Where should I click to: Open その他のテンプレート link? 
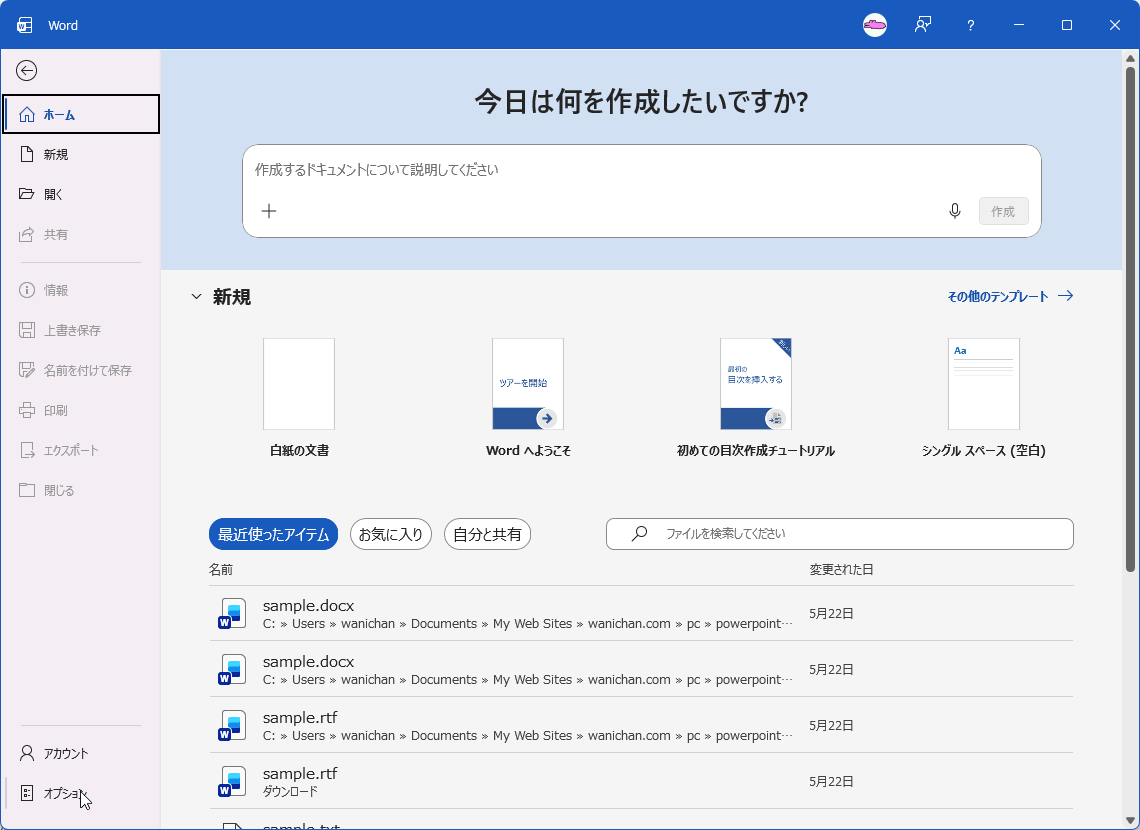point(1010,297)
